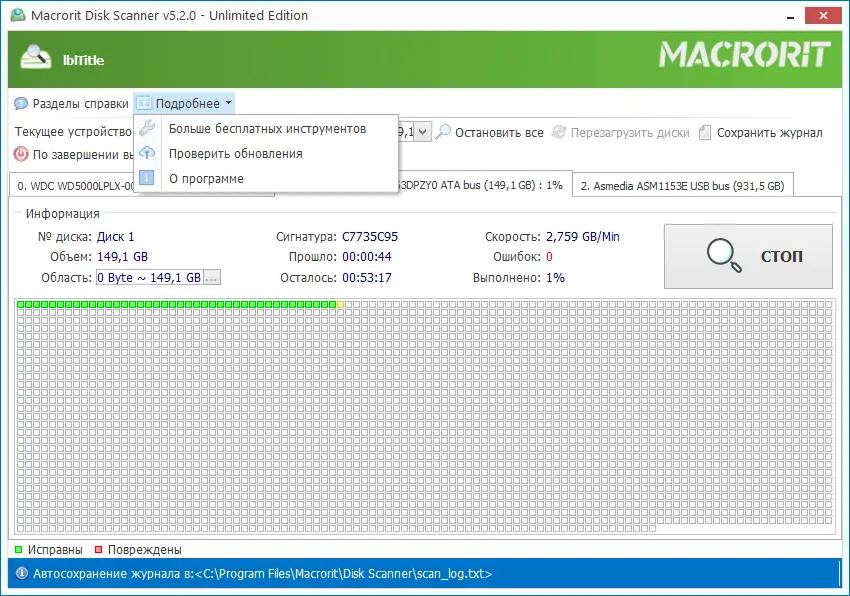Click the first green scanned block
850x596 pixels.
click(21, 305)
